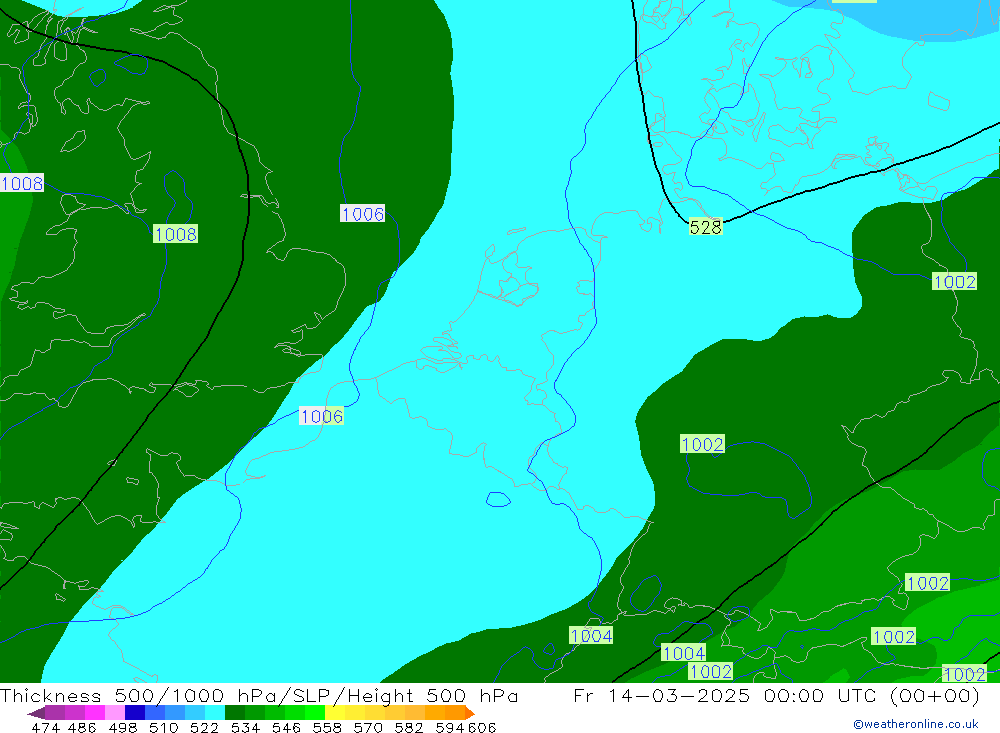
Task: Click the orange arrow at the legend's end
Action: tap(470, 713)
